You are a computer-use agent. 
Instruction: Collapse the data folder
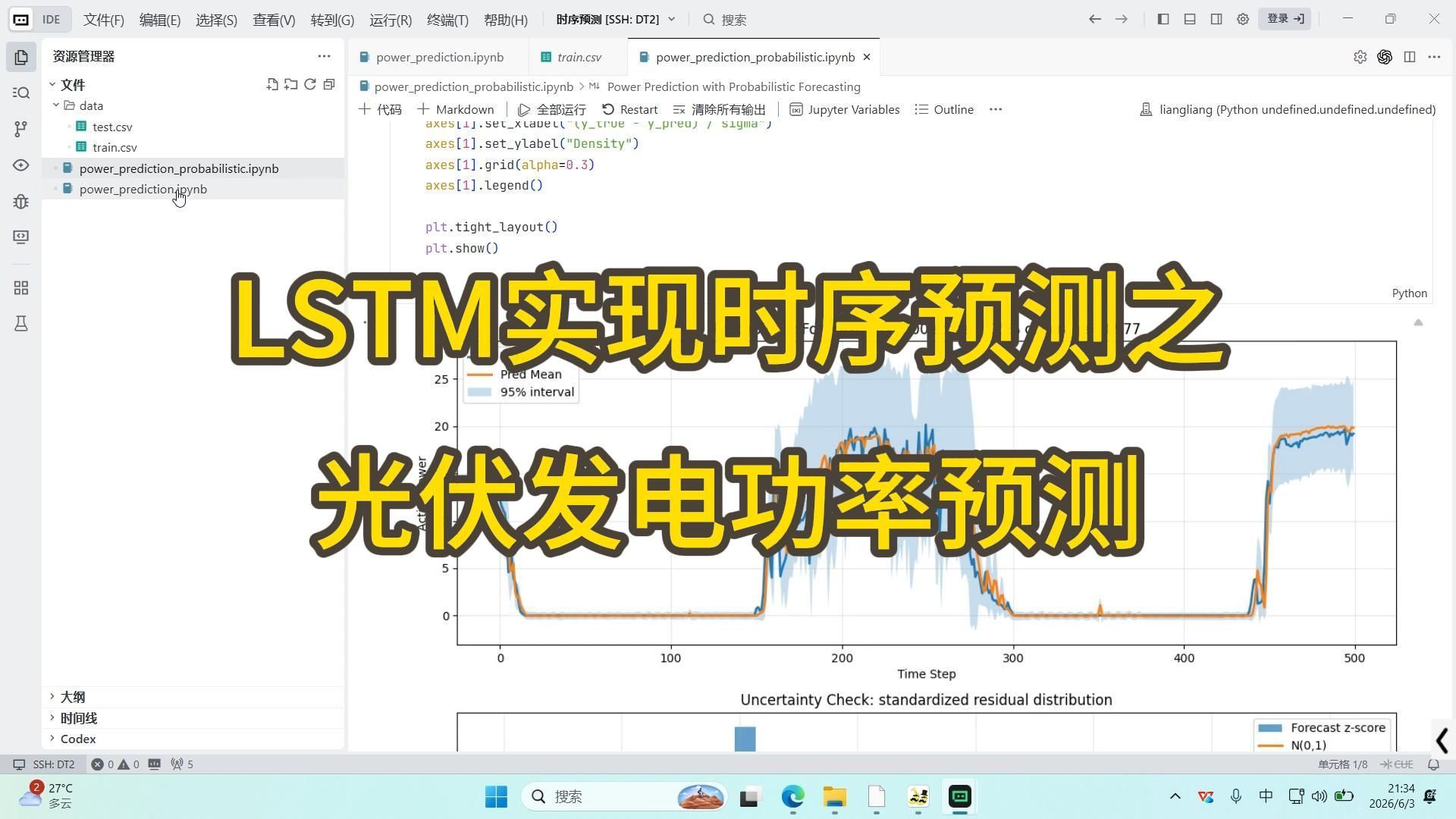pos(91,105)
